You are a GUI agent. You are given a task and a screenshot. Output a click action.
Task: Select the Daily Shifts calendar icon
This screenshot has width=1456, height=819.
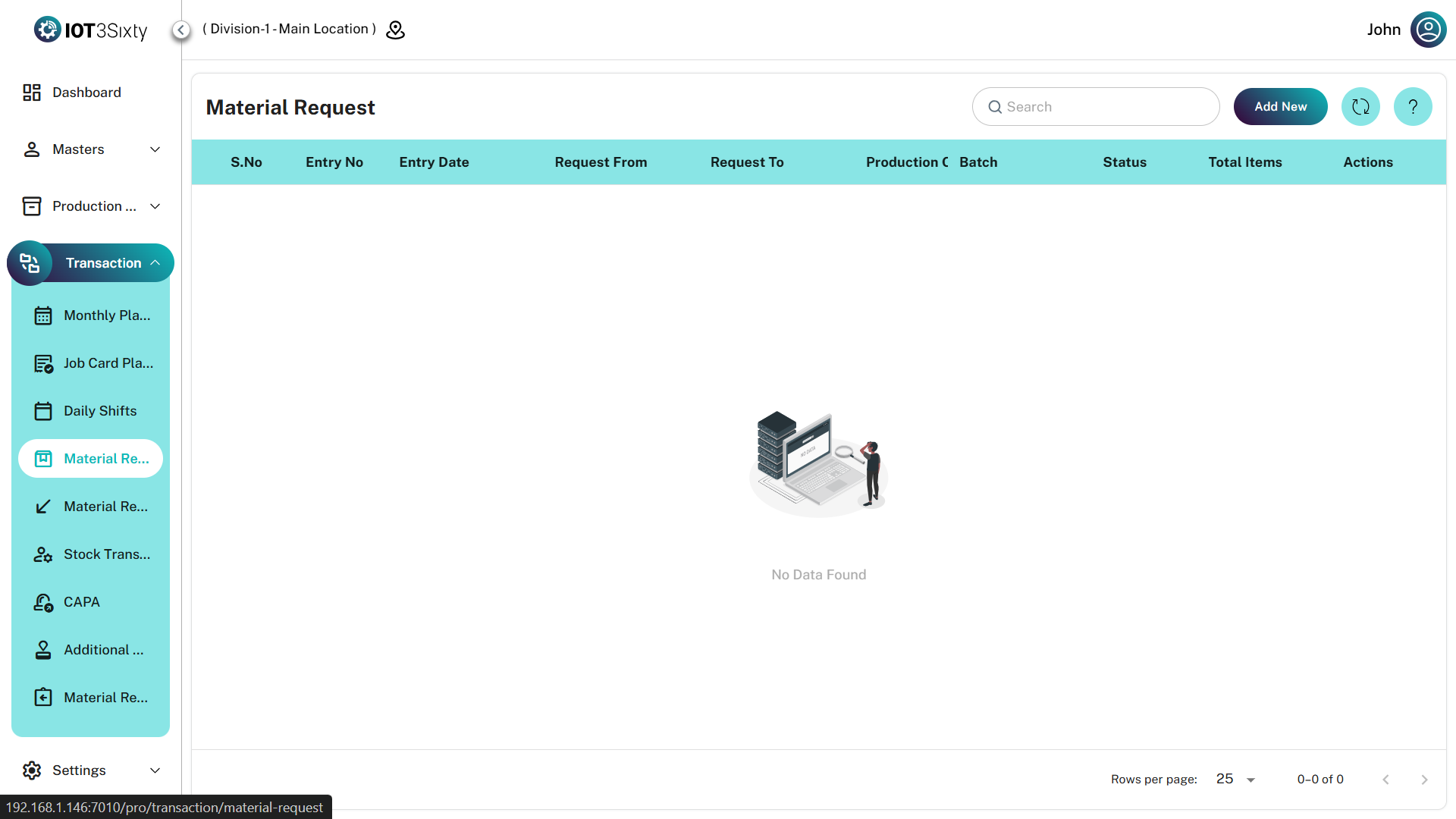[x=43, y=411]
